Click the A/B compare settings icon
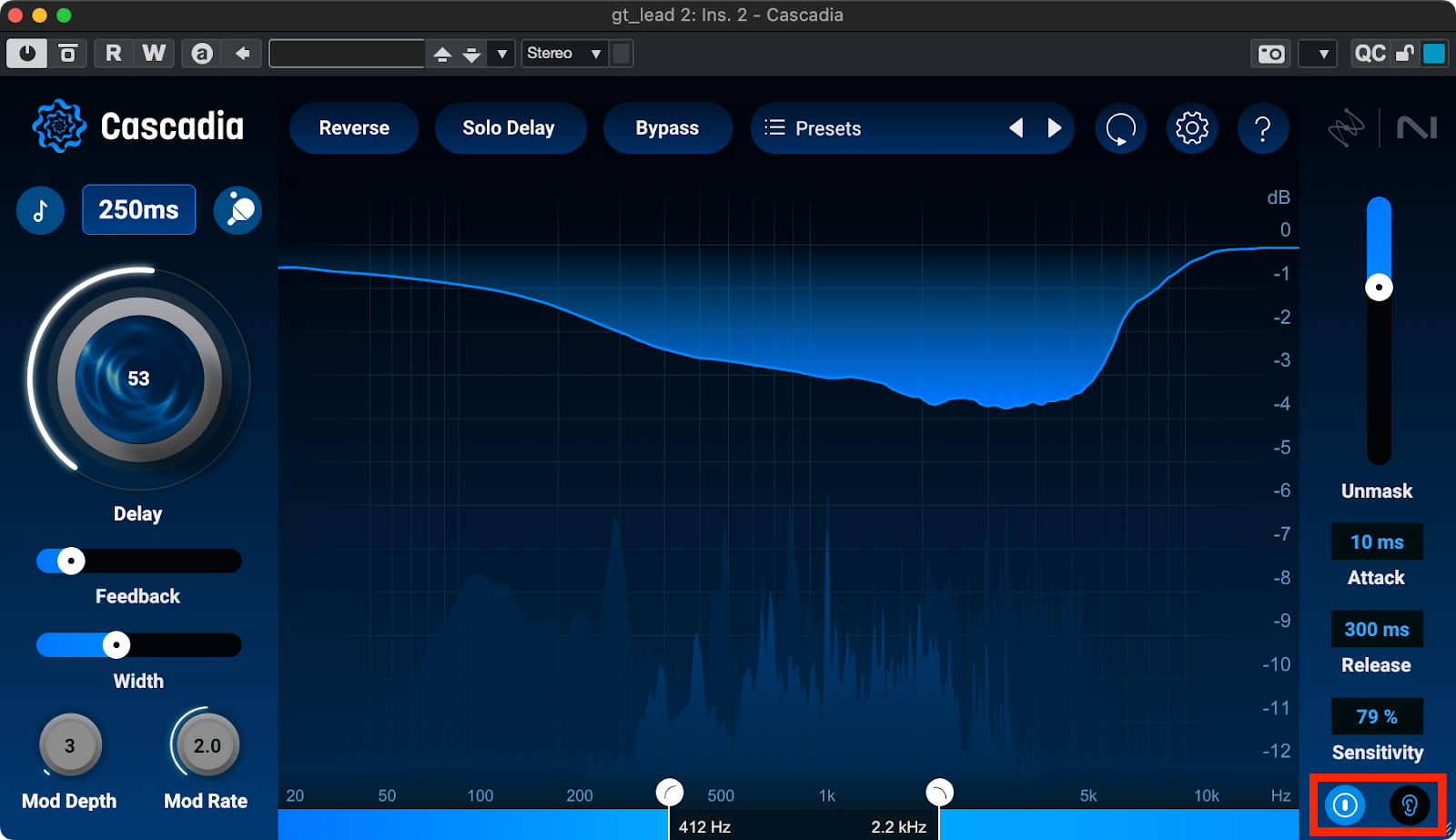The height and width of the screenshot is (840, 1456). pos(202,54)
